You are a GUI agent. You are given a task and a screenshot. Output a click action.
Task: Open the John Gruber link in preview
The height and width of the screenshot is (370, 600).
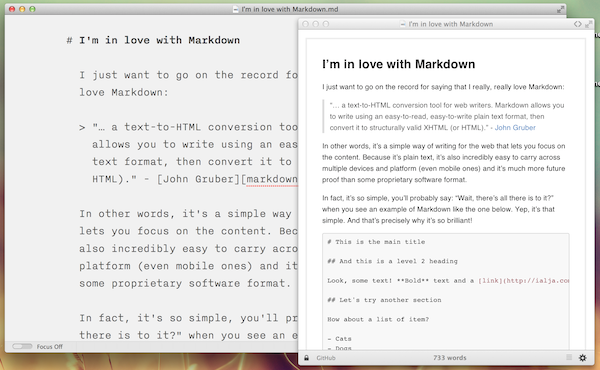click(x=515, y=127)
